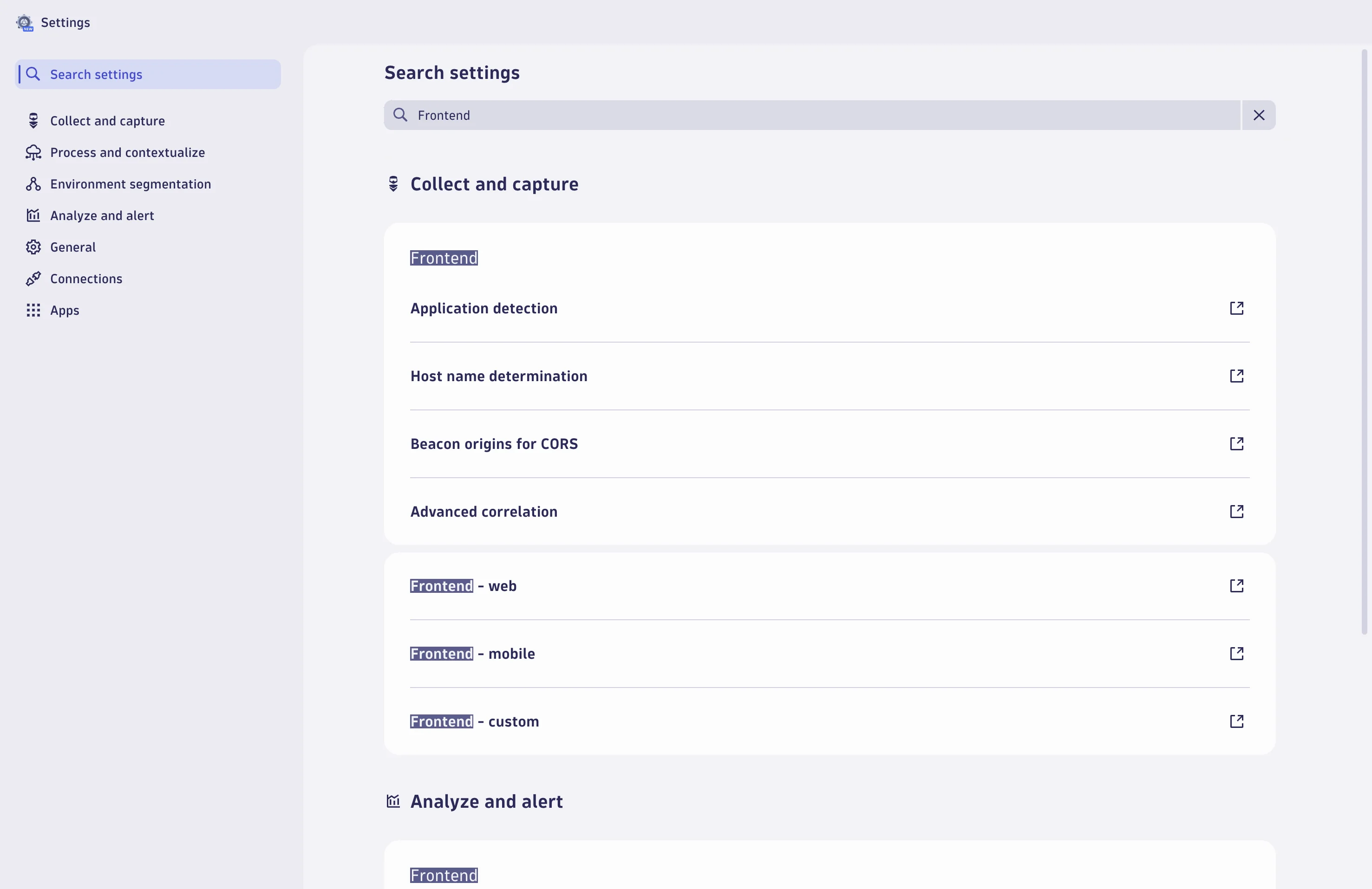Screen dimensions: 1372x889
Task: Click the Analyze and alert chart icon
Action: 33,215
